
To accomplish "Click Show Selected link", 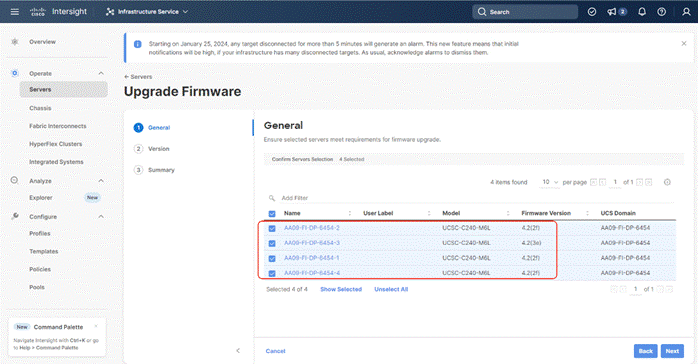I will [341, 289].
